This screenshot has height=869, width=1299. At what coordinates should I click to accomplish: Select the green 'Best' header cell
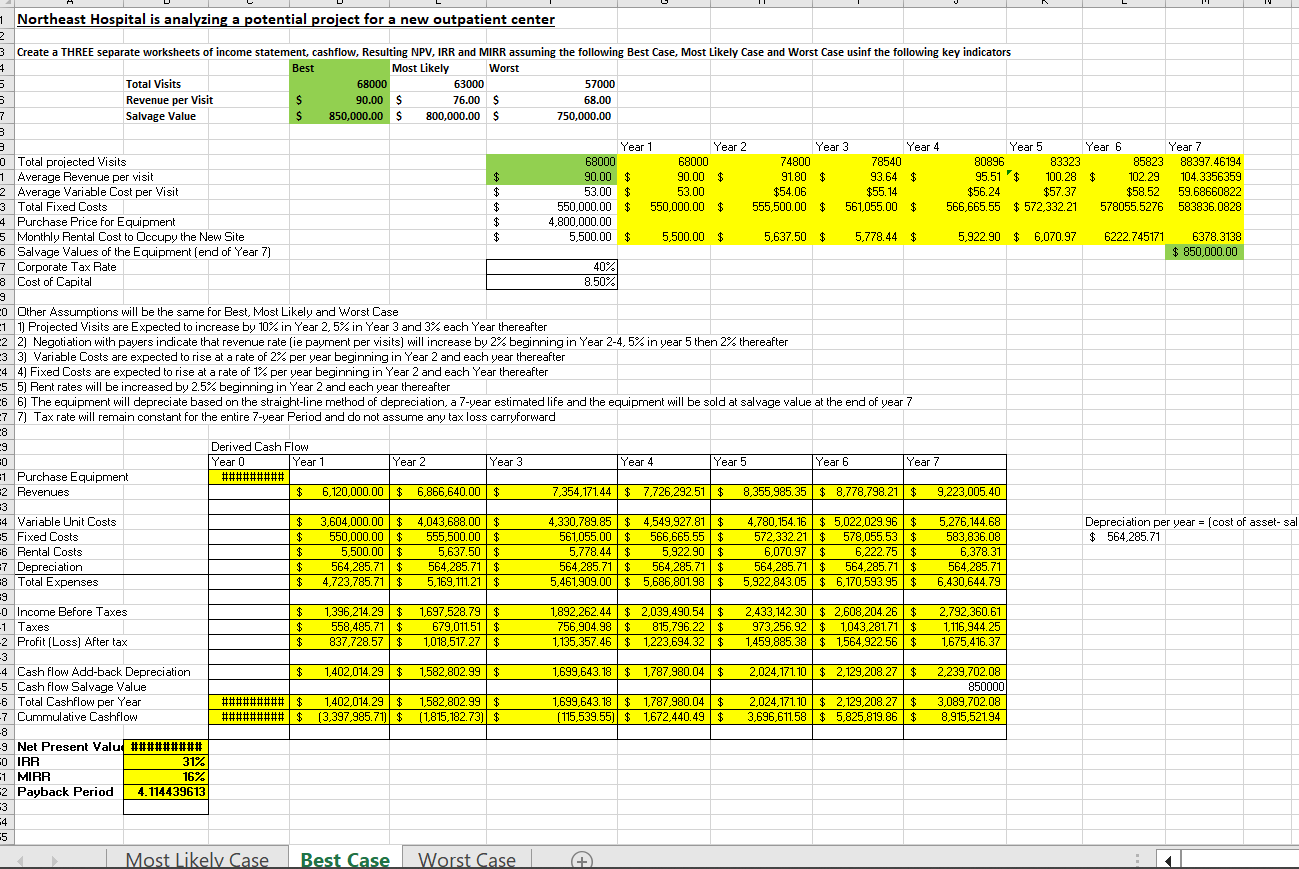pyautogui.click(x=338, y=68)
